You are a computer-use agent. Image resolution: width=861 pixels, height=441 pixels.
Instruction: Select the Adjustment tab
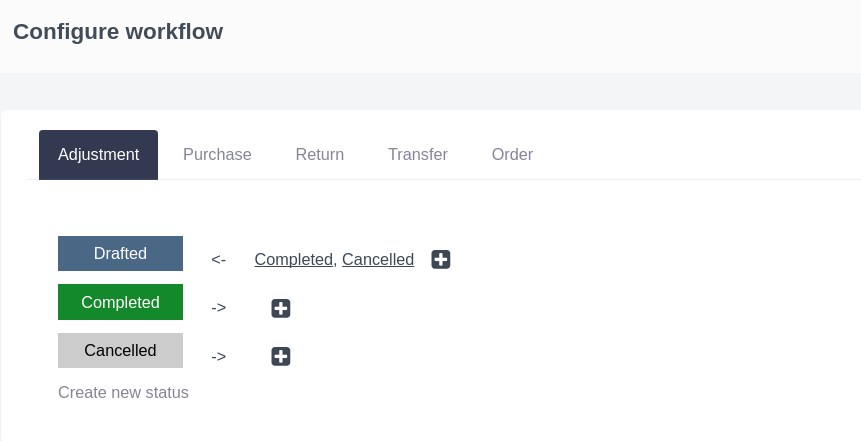98,155
